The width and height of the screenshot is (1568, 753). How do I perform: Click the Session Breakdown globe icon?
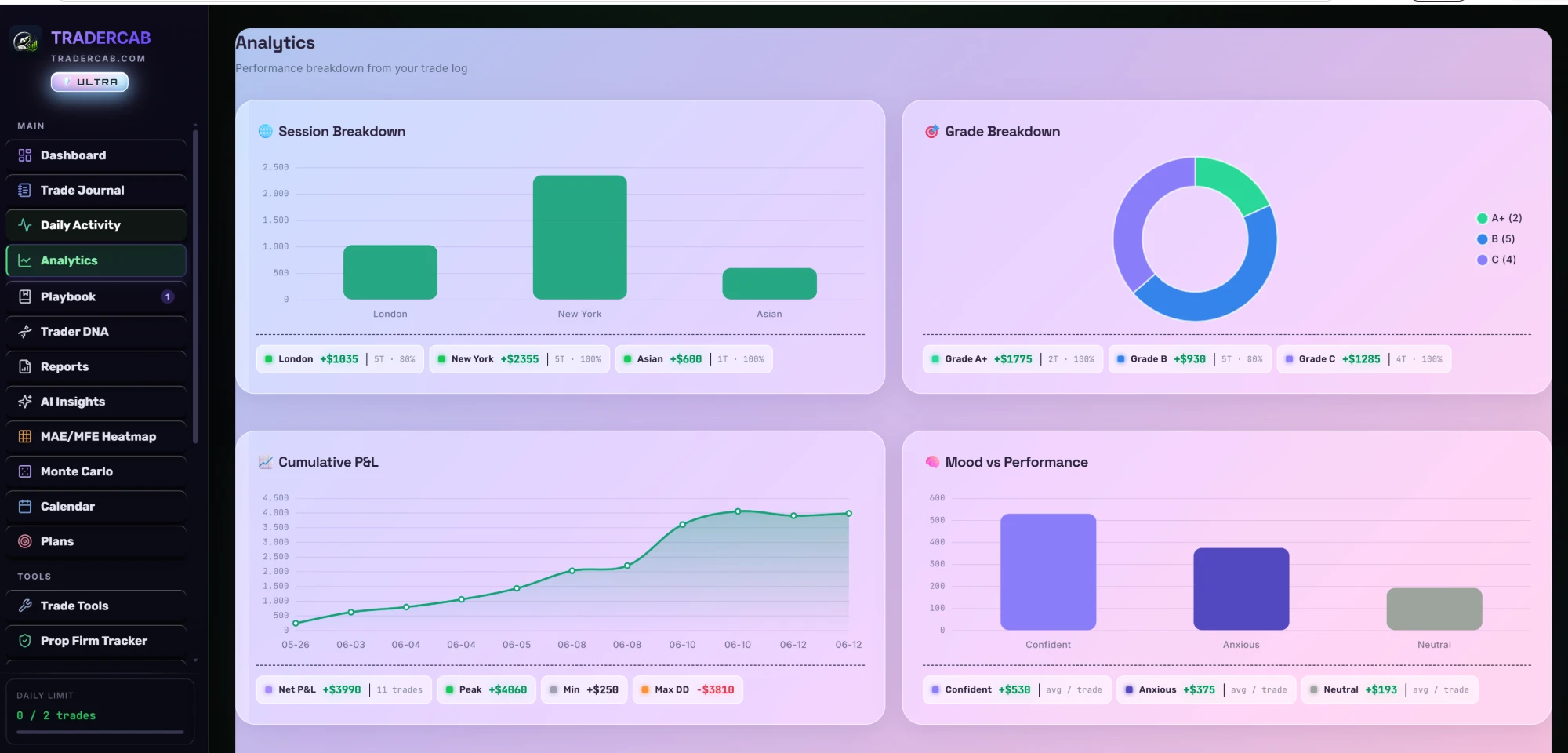pos(266,132)
